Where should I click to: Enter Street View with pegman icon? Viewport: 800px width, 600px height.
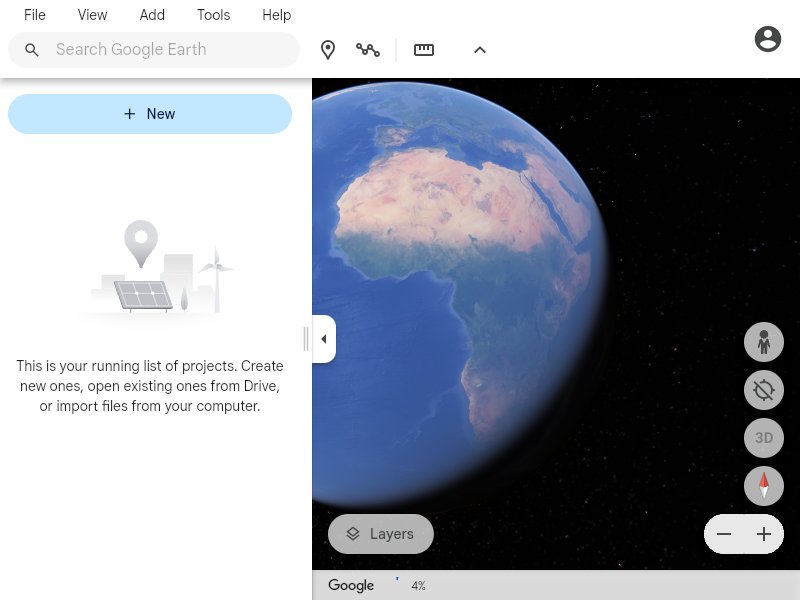763,342
